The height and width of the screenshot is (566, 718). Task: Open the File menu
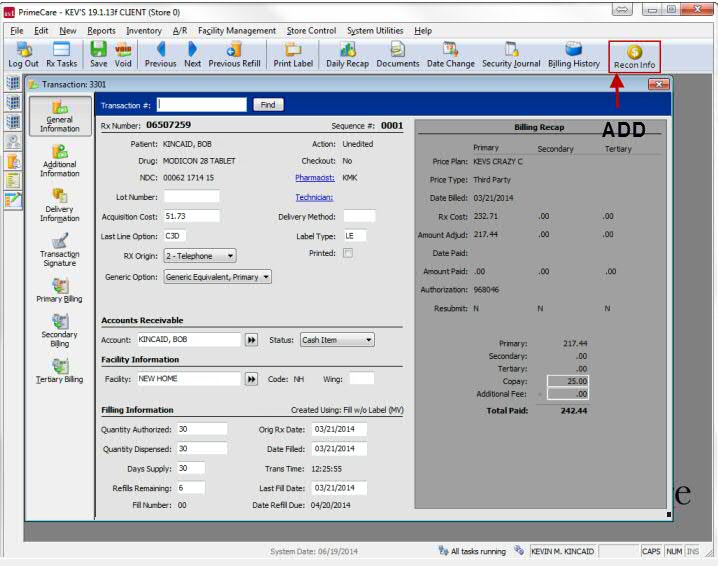16,31
